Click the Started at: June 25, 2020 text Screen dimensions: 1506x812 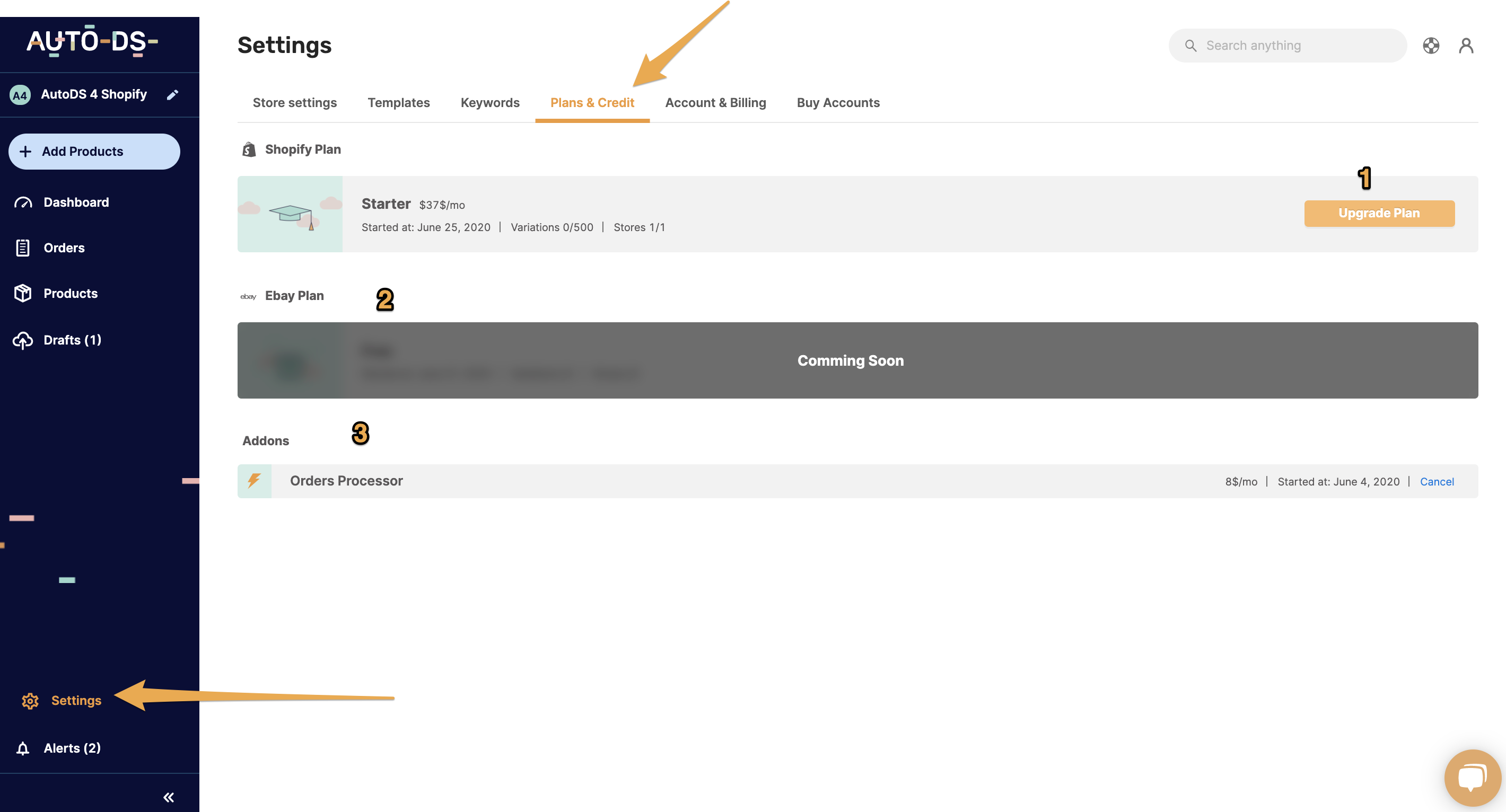click(x=426, y=227)
